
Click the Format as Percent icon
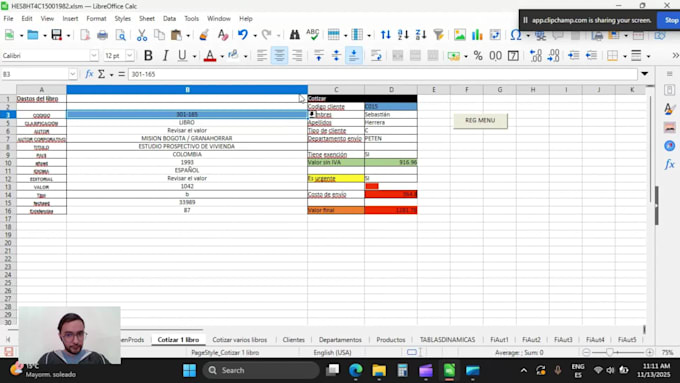[x=478, y=56]
